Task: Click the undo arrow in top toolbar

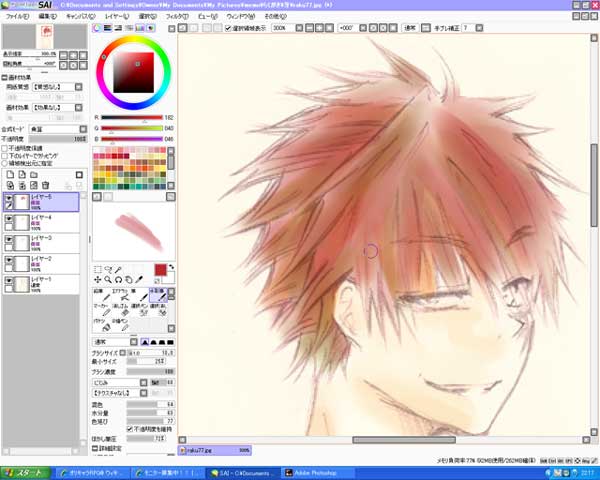Action: tap(183, 28)
